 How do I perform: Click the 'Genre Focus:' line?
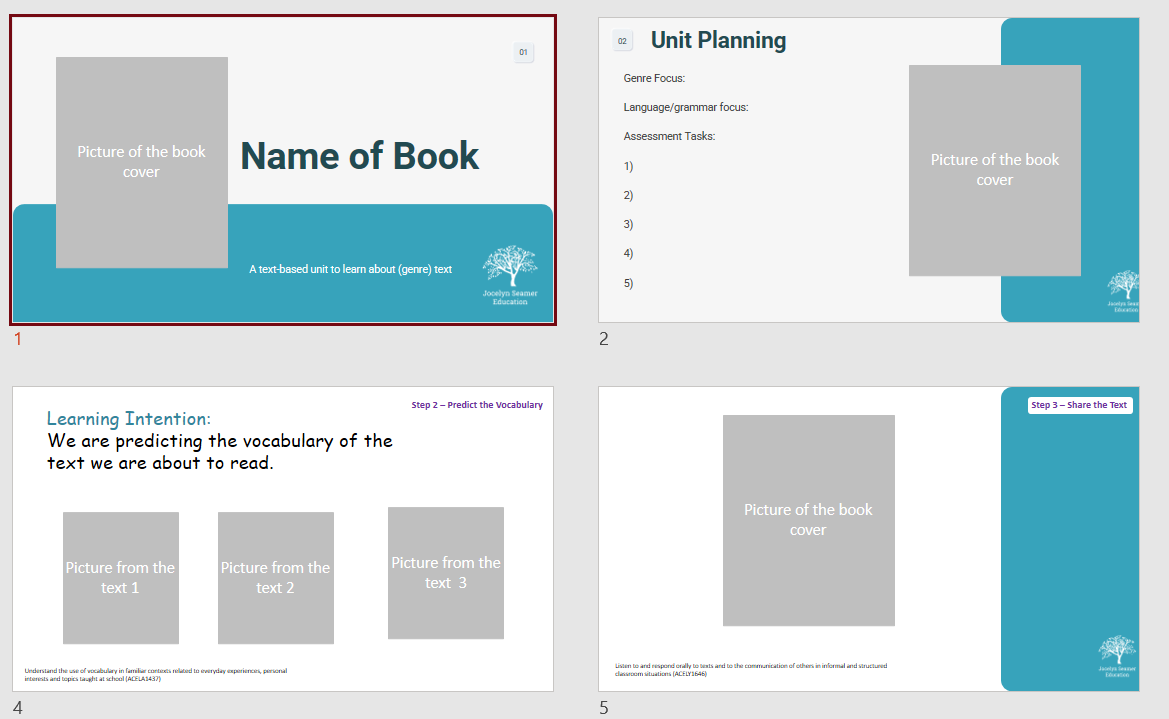click(654, 78)
